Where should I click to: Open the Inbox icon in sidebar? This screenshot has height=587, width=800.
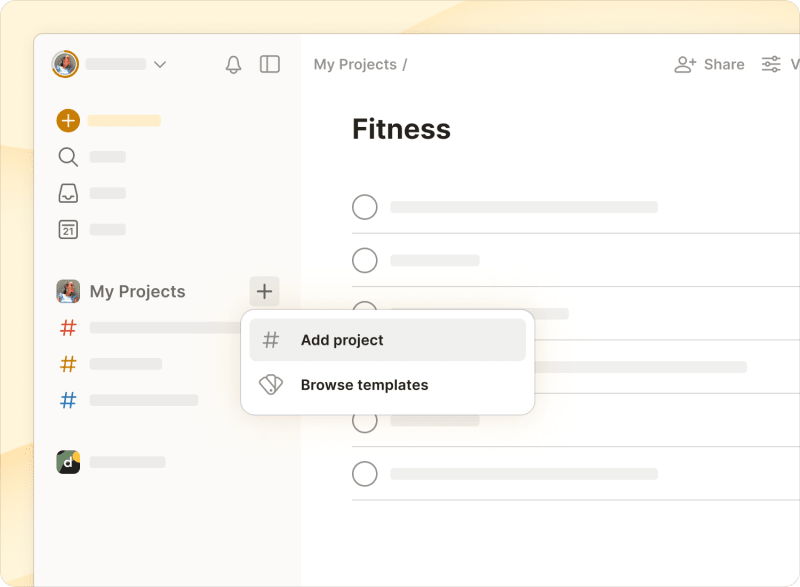(66, 193)
